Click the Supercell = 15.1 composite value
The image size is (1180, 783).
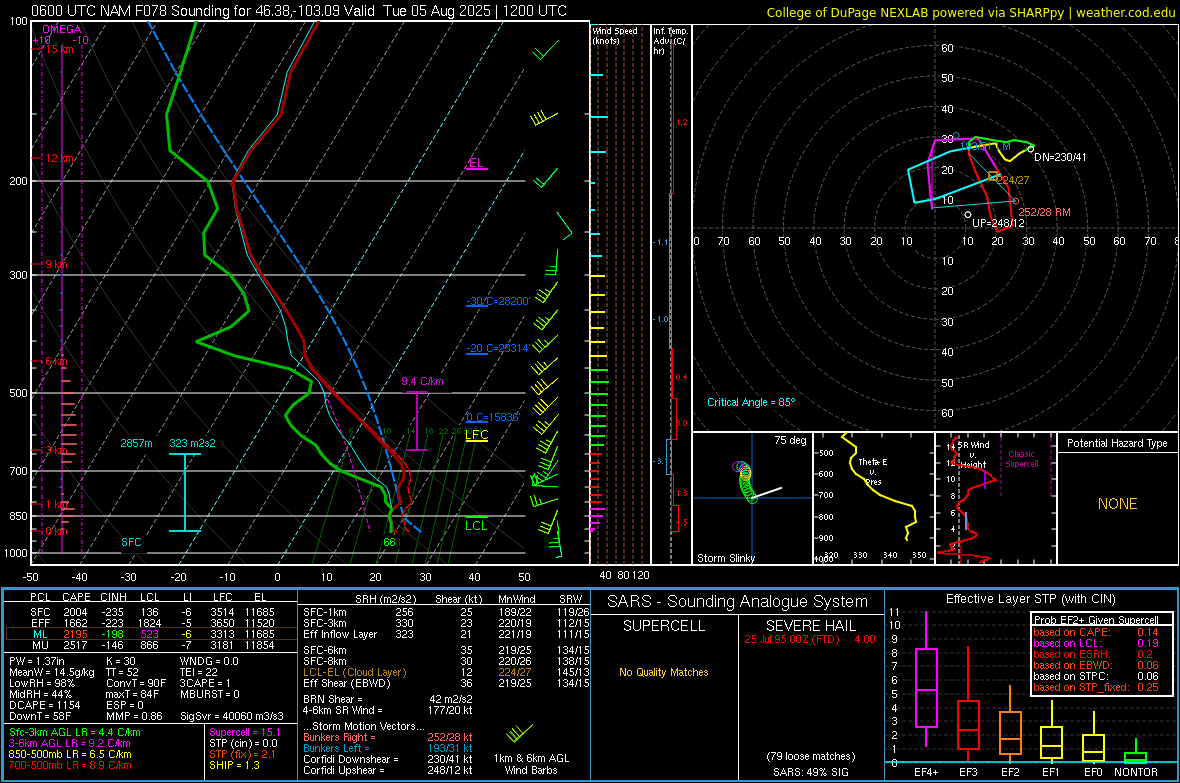(x=245, y=732)
